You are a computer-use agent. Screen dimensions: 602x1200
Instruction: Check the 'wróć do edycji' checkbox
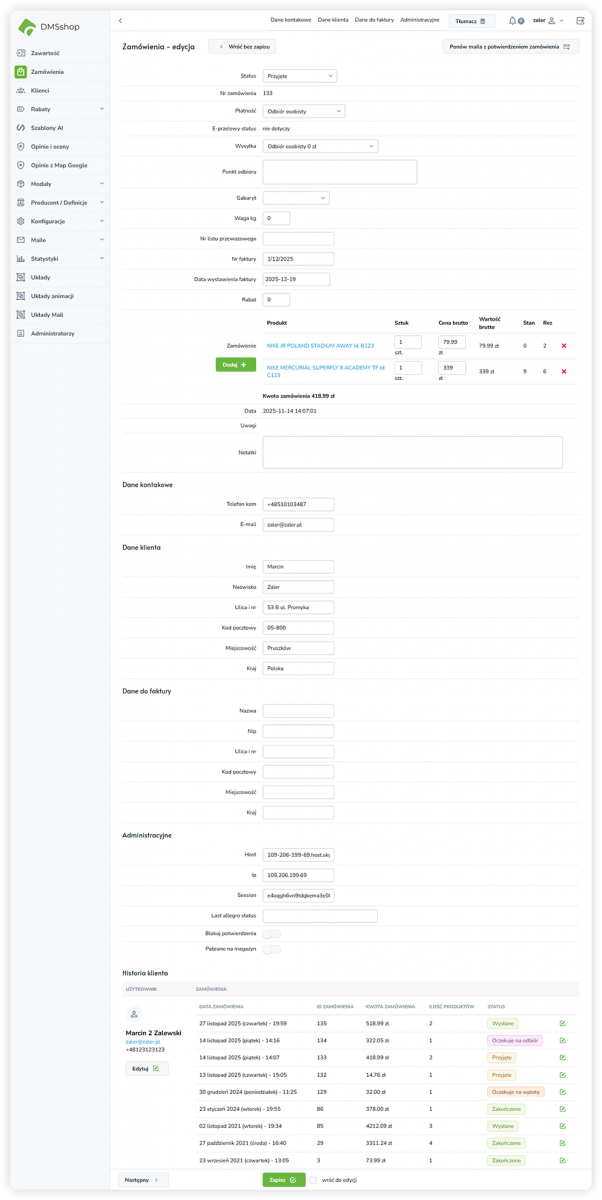(313, 1180)
